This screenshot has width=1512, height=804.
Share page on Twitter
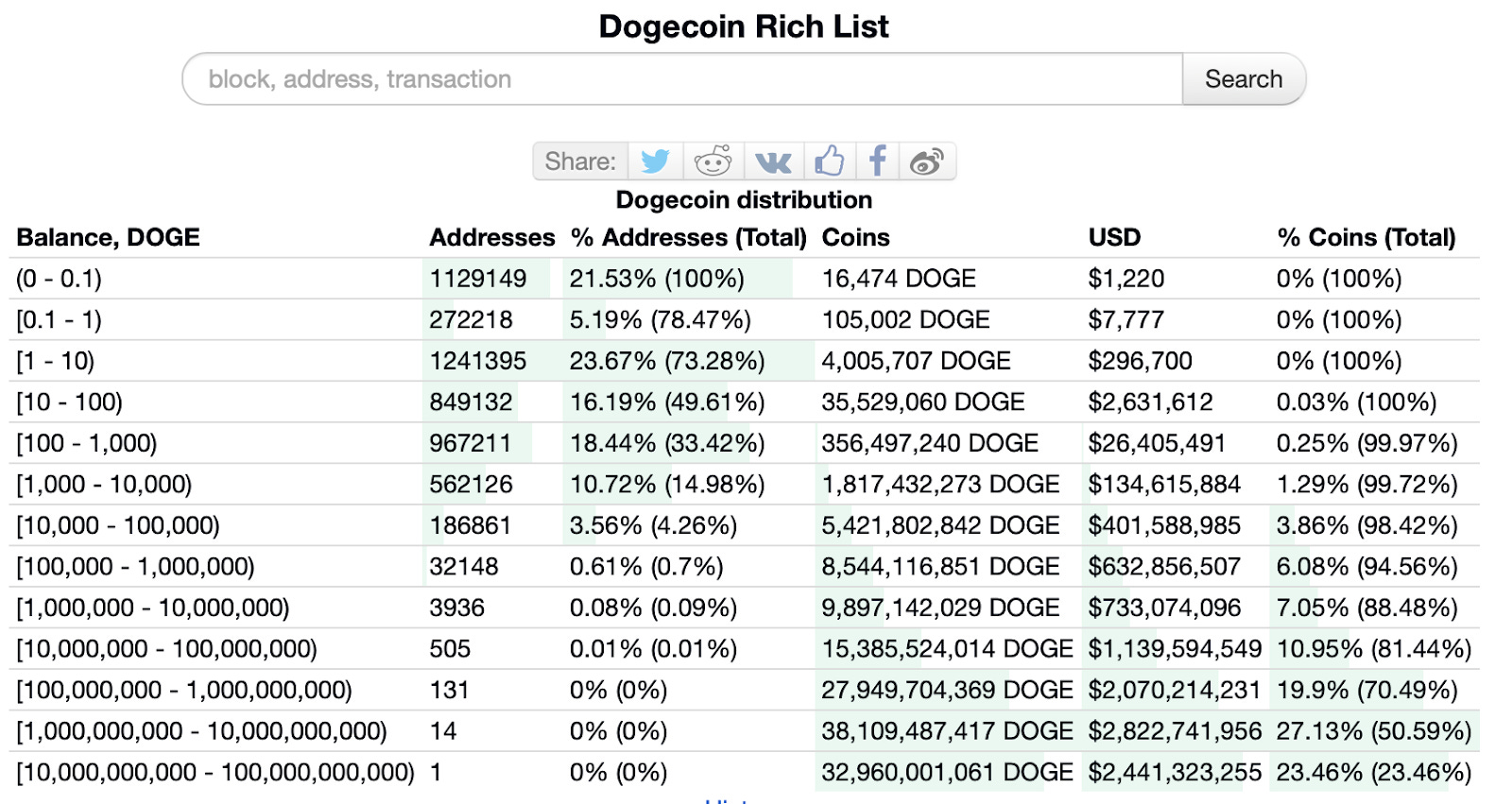point(655,162)
